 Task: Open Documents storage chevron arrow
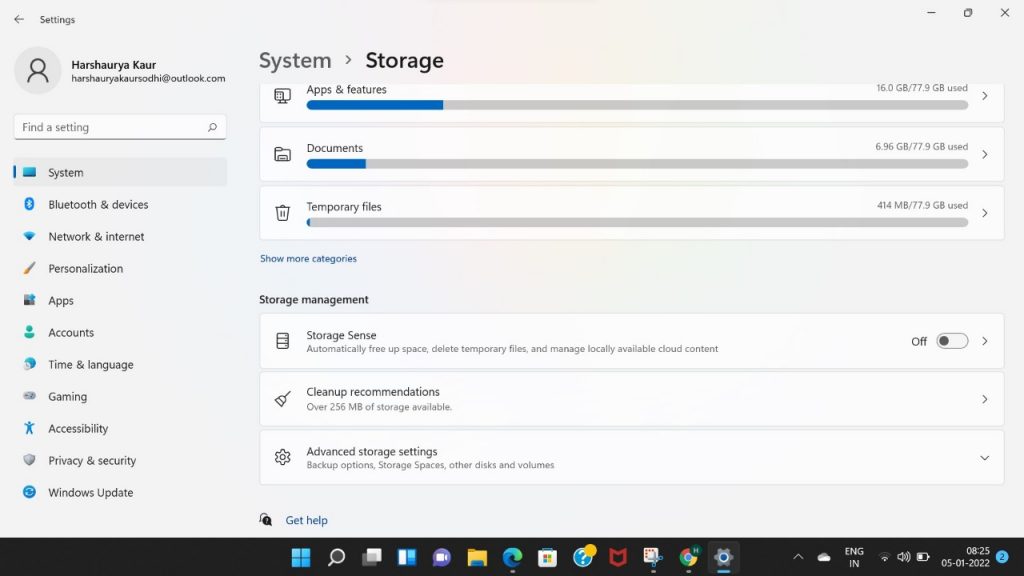pyautogui.click(x=984, y=155)
